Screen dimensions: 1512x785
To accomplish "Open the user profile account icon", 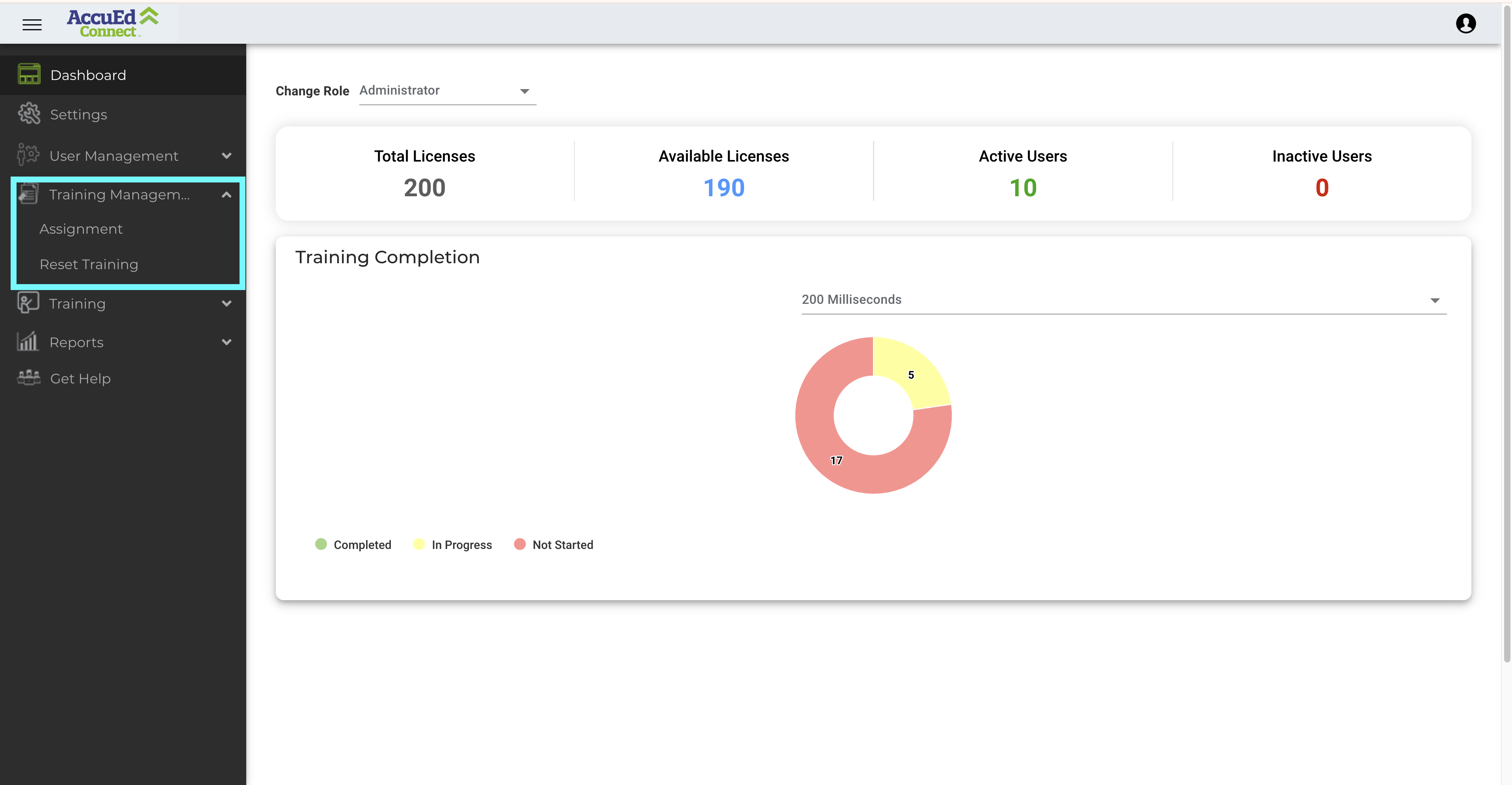I will [1466, 24].
